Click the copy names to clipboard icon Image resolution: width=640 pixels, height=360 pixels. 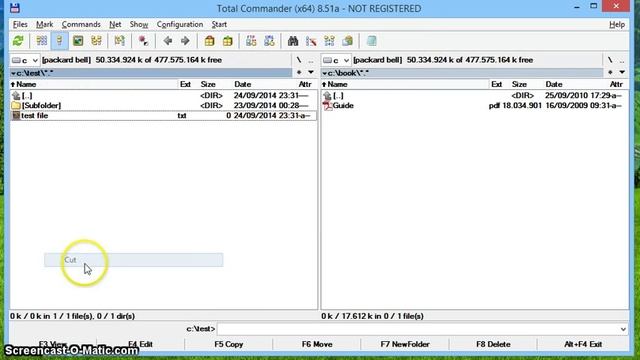(x=348, y=41)
